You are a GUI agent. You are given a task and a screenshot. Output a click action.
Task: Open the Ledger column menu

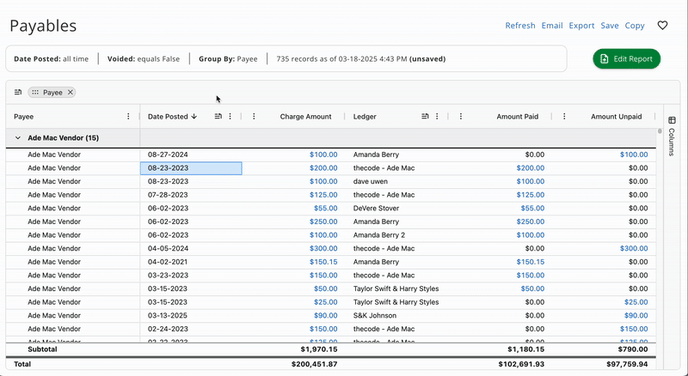click(437, 116)
